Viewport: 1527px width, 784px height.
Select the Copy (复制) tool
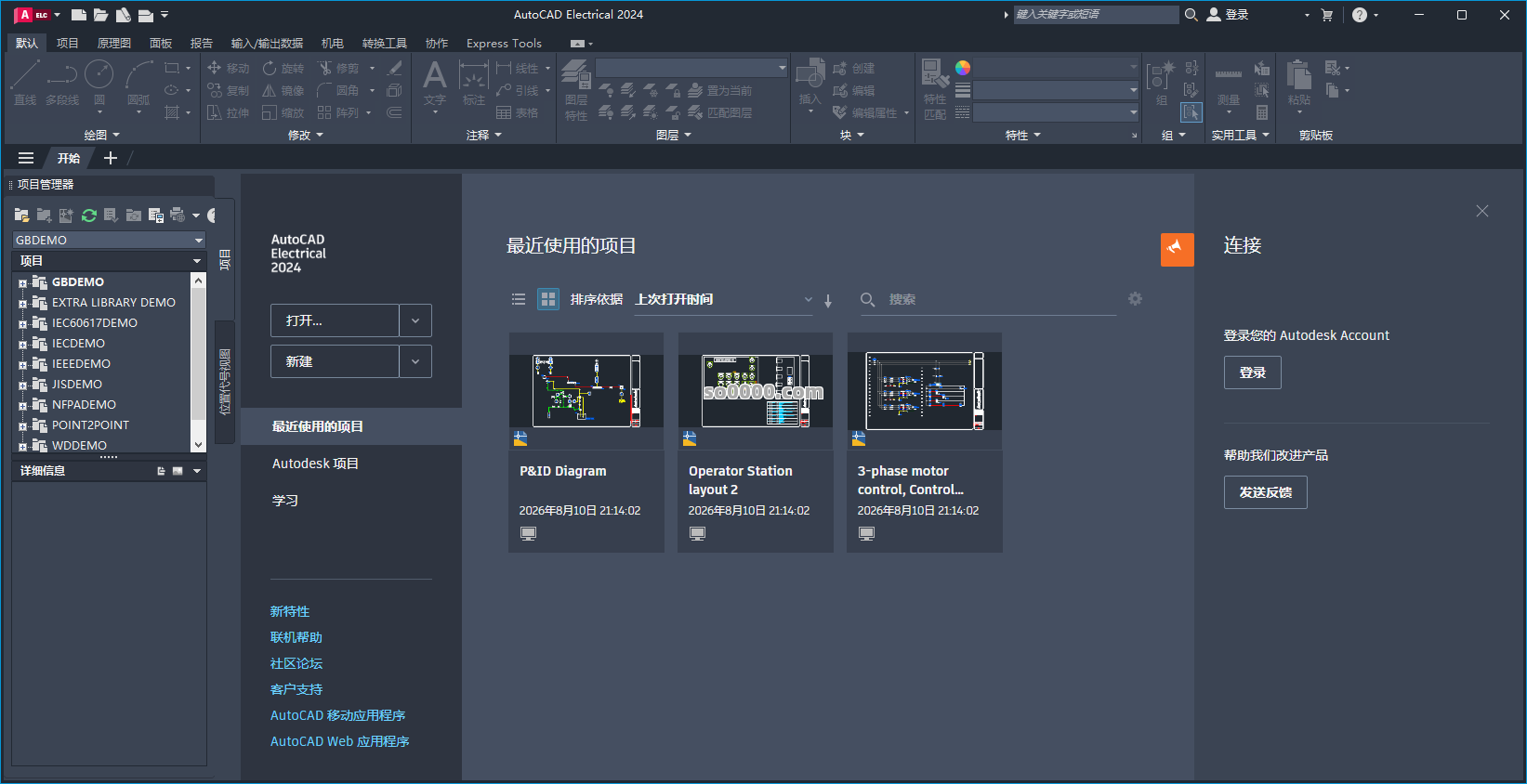(229, 90)
